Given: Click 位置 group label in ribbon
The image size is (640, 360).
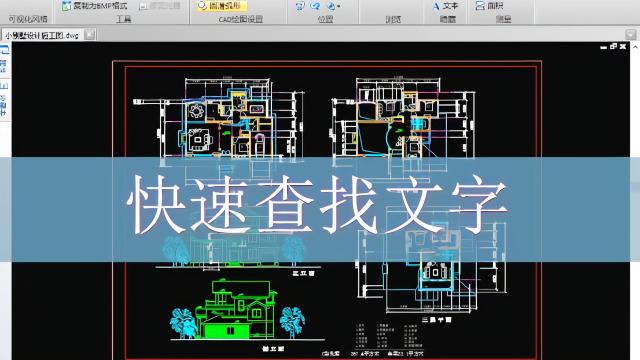Looking at the screenshot, I should click(x=325, y=19).
